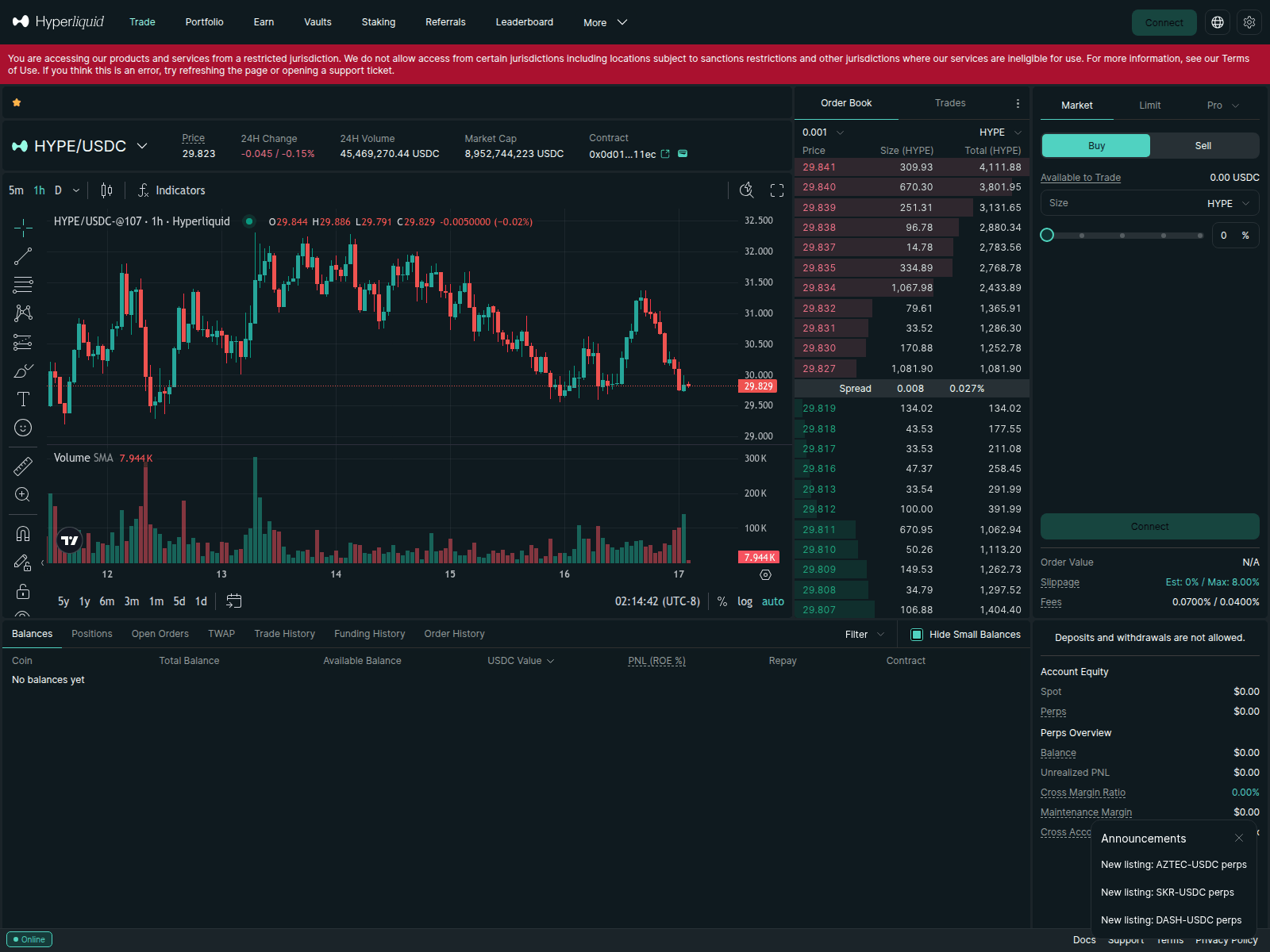Click the favorites star icon
Screen dimensions: 1270x952
pos(17,102)
